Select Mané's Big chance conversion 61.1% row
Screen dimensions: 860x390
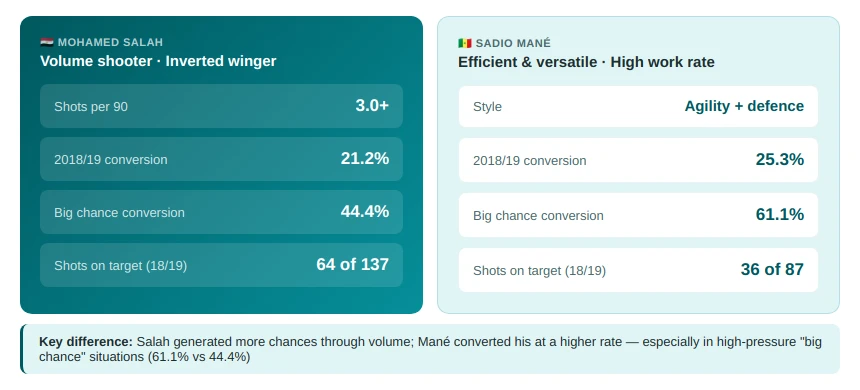(x=638, y=215)
